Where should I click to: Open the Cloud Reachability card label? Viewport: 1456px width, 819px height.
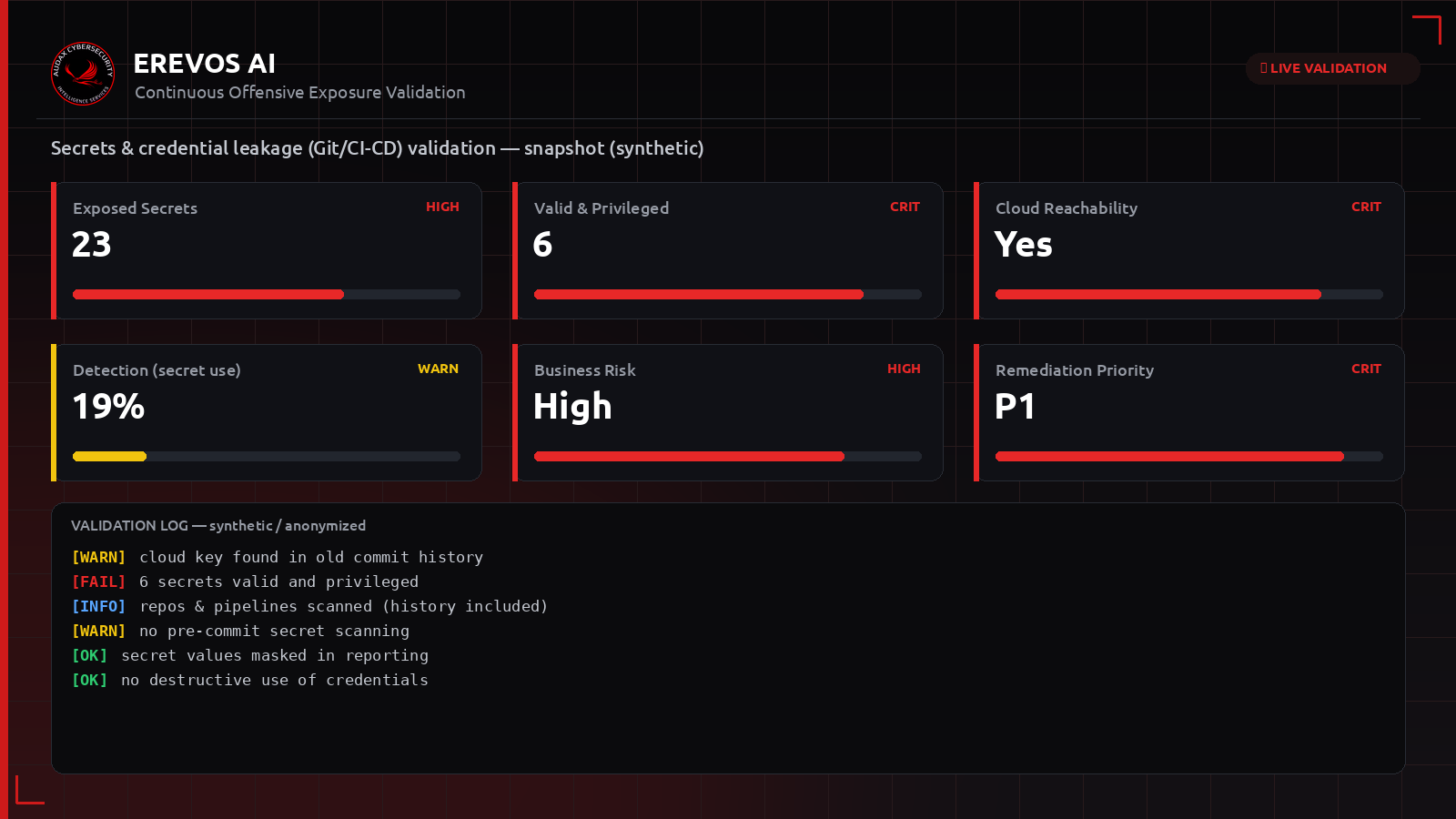pos(1067,208)
